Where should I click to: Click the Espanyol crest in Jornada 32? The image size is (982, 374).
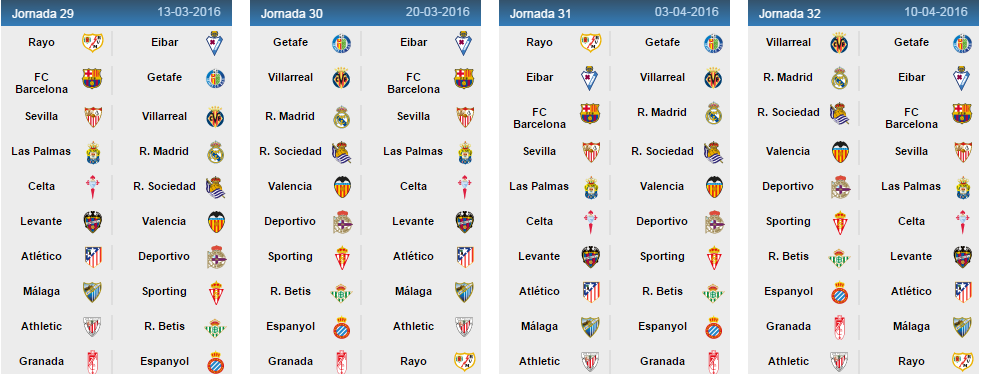pos(839,292)
